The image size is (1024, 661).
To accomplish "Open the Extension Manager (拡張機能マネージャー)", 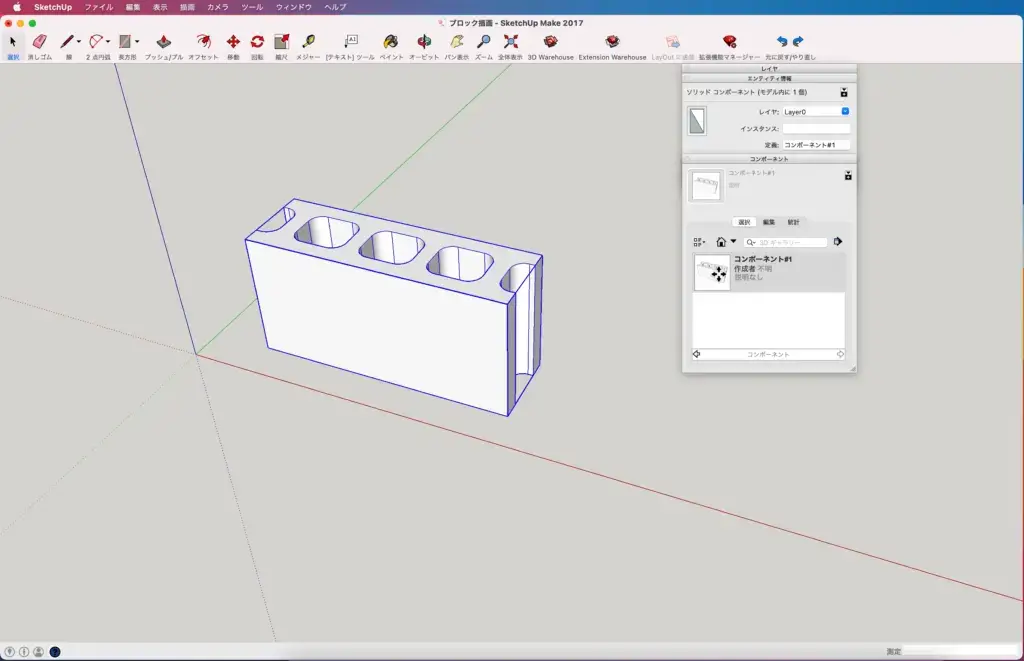I will [729, 42].
